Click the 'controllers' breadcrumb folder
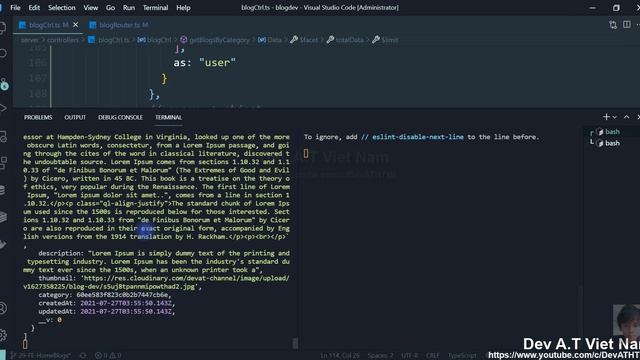The image size is (640, 360). tap(63, 40)
